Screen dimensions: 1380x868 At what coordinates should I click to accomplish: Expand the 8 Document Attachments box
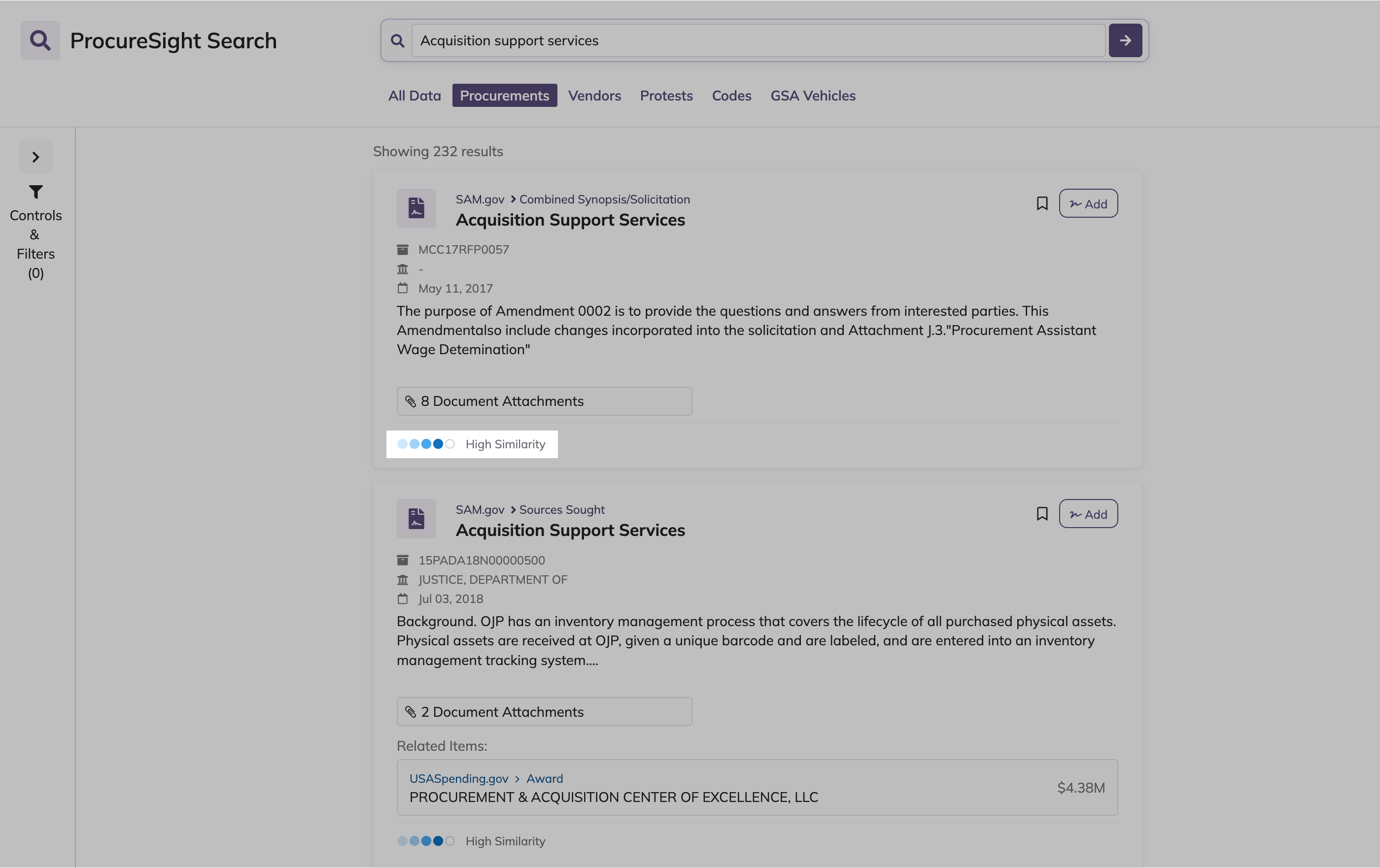544,401
